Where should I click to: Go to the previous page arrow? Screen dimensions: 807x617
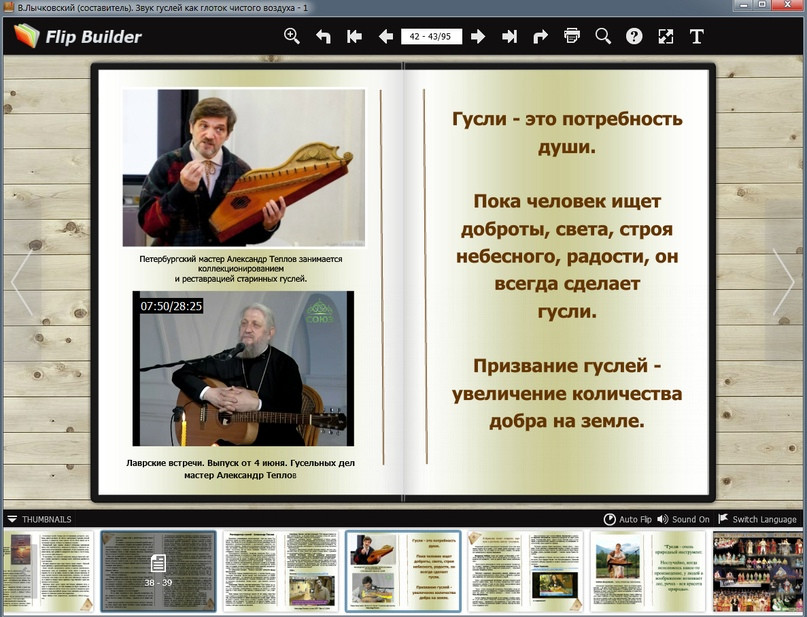pos(385,37)
